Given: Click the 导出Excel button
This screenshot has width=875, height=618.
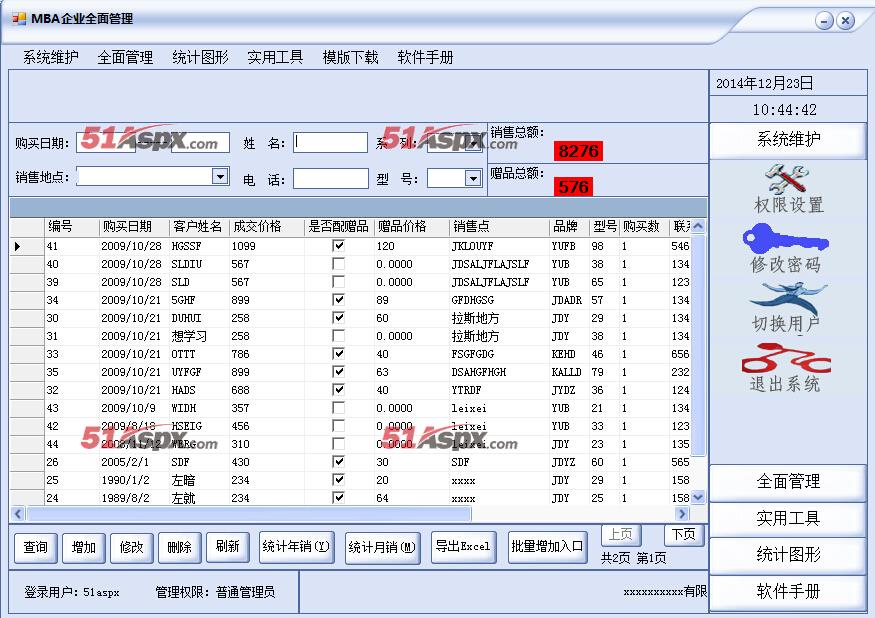Looking at the screenshot, I should click(x=463, y=547).
